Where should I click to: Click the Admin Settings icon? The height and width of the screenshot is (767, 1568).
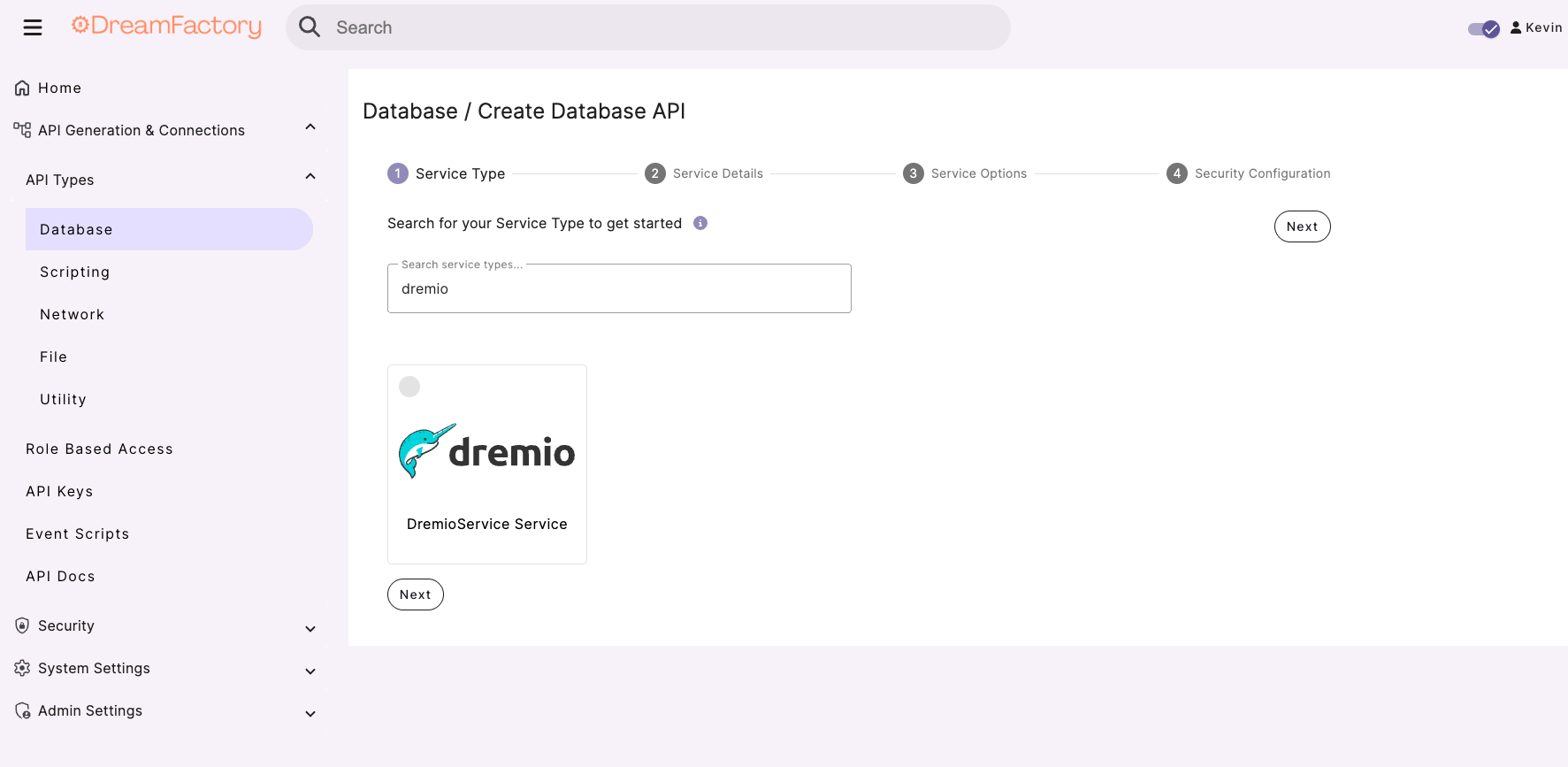pyautogui.click(x=22, y=710)
